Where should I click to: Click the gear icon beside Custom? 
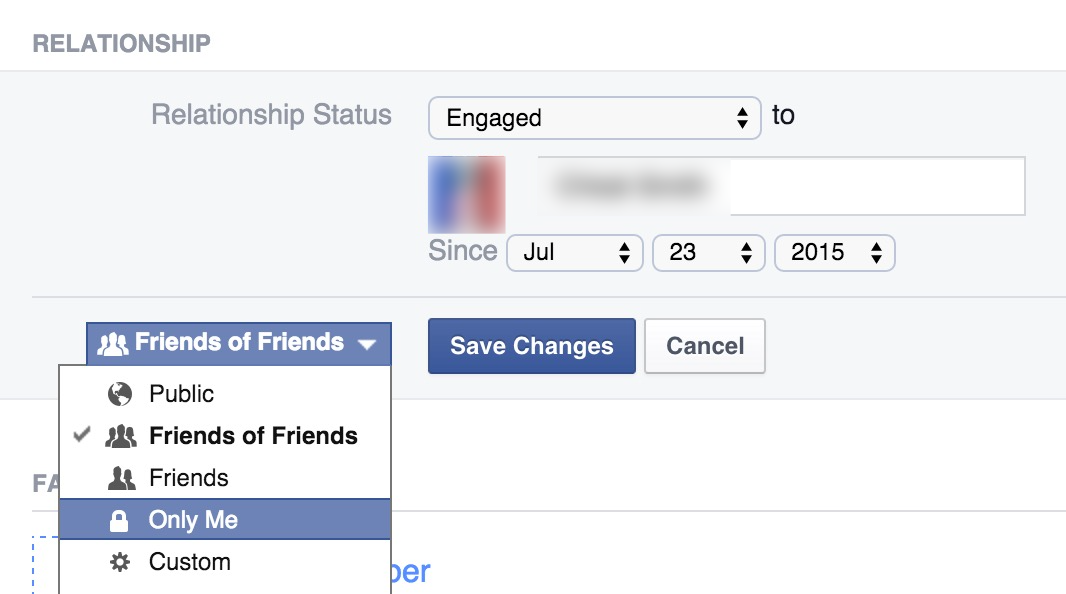(120, 563)
